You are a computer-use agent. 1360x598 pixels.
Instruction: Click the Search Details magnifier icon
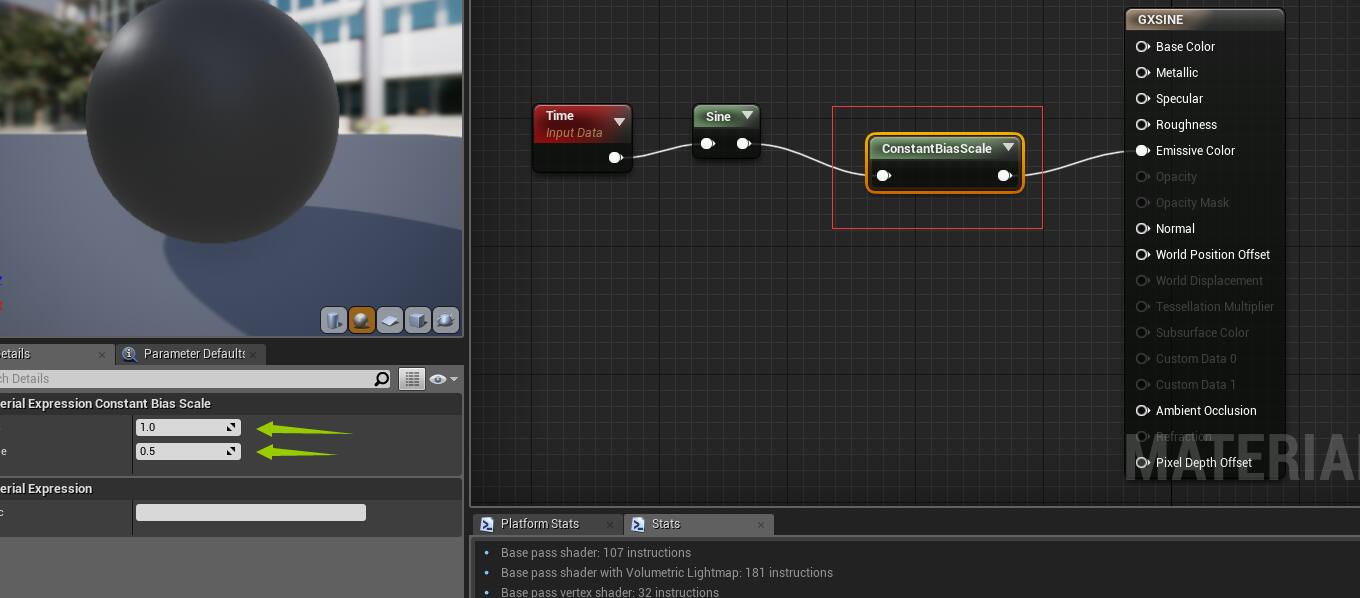coord(381,379)
